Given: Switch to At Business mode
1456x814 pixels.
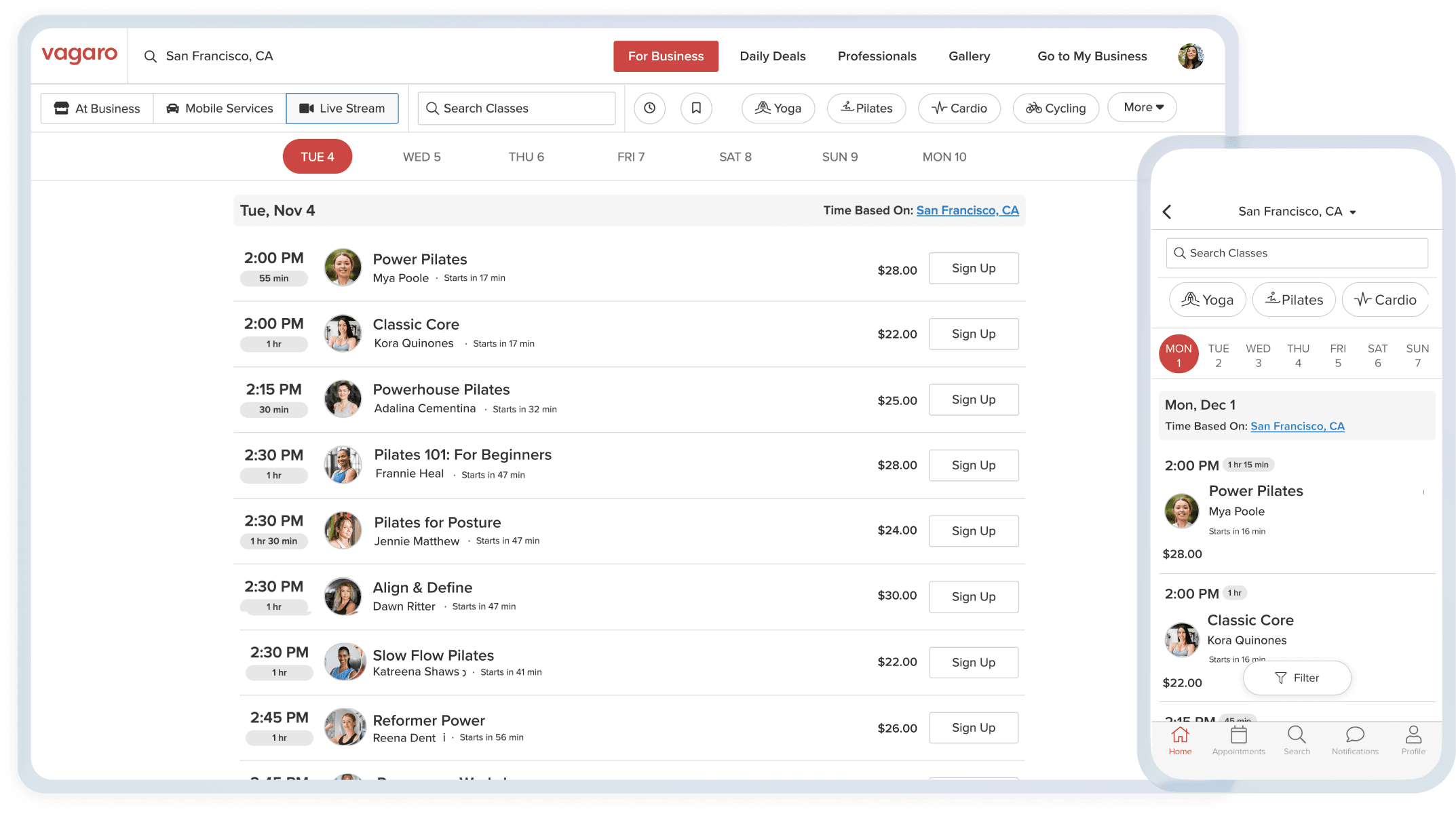Looking at the screenshot, I should point(97,109).
